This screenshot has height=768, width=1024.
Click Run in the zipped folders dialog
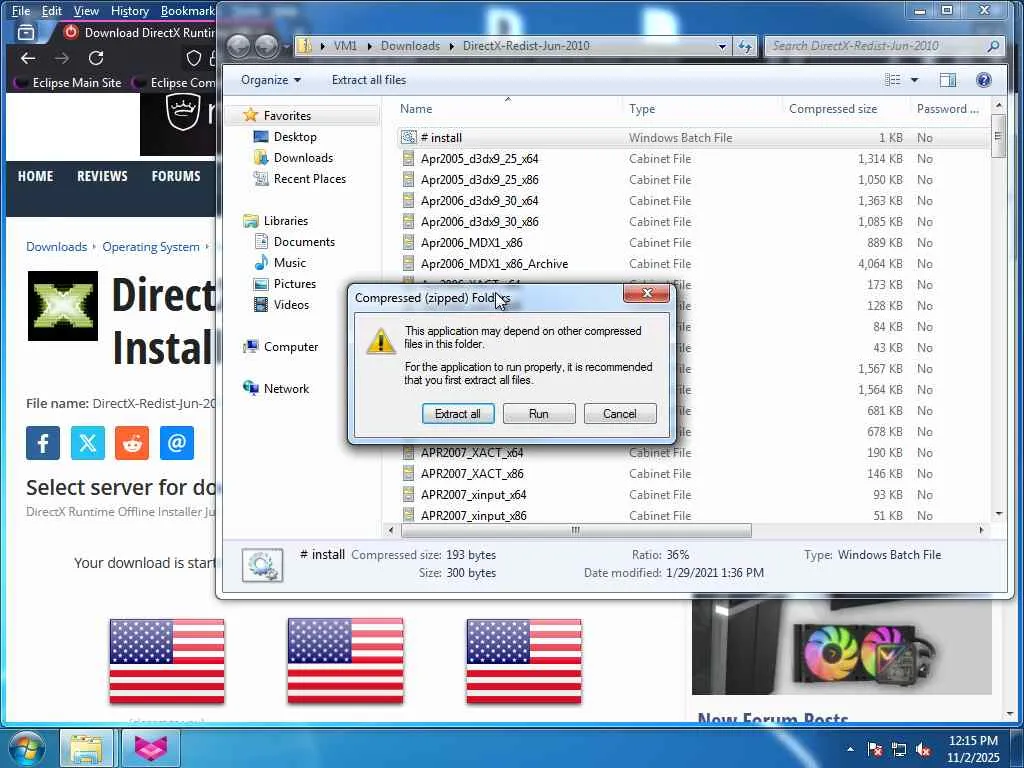click(x=539, y=413)
